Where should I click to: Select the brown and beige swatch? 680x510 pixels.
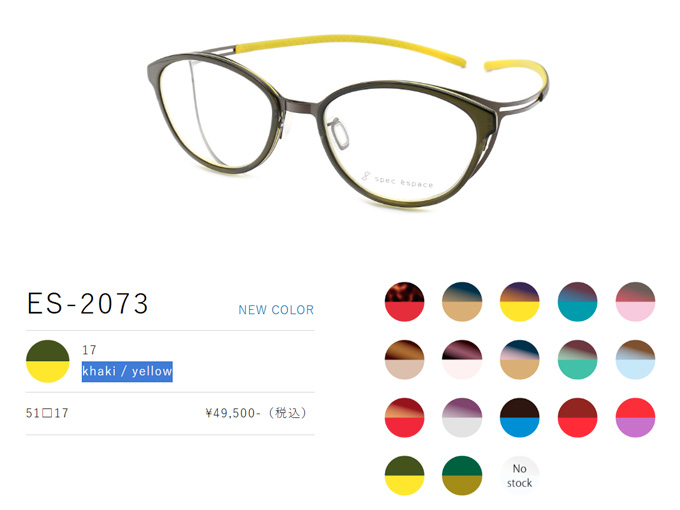pyautogui.click(x=404, y=360)
